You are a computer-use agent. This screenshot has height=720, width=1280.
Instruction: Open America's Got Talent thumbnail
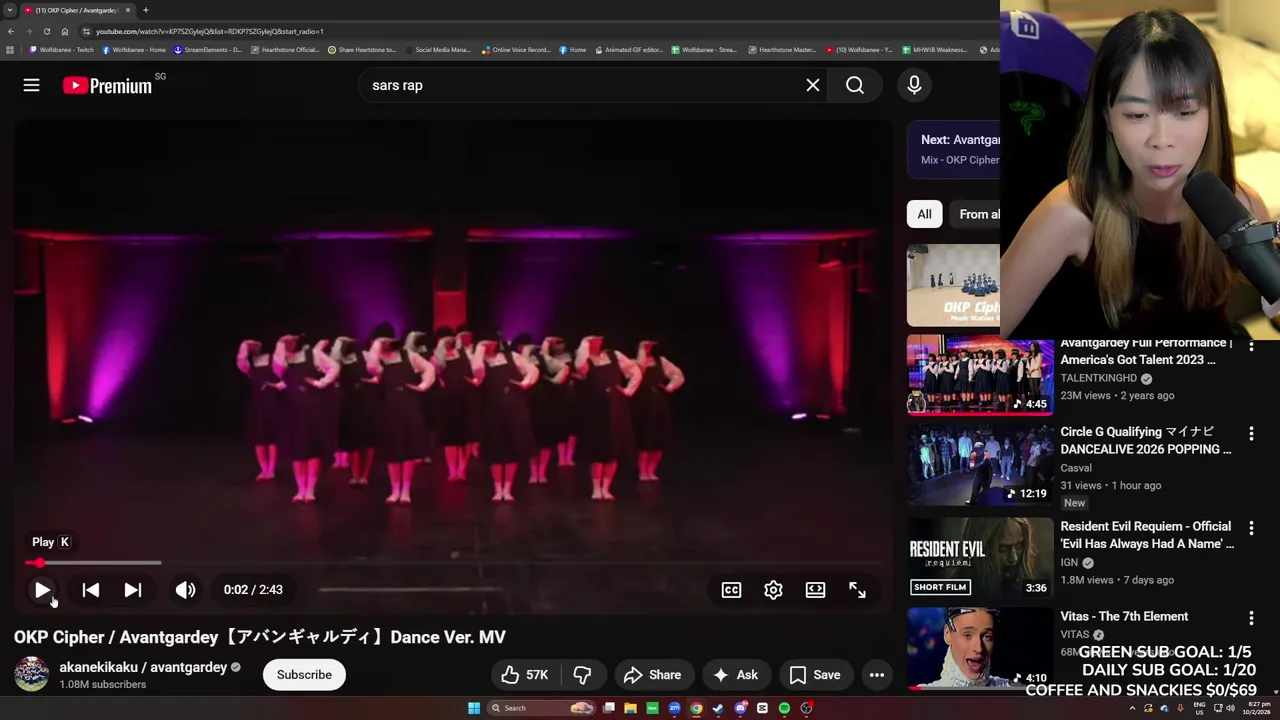[980, 376]
